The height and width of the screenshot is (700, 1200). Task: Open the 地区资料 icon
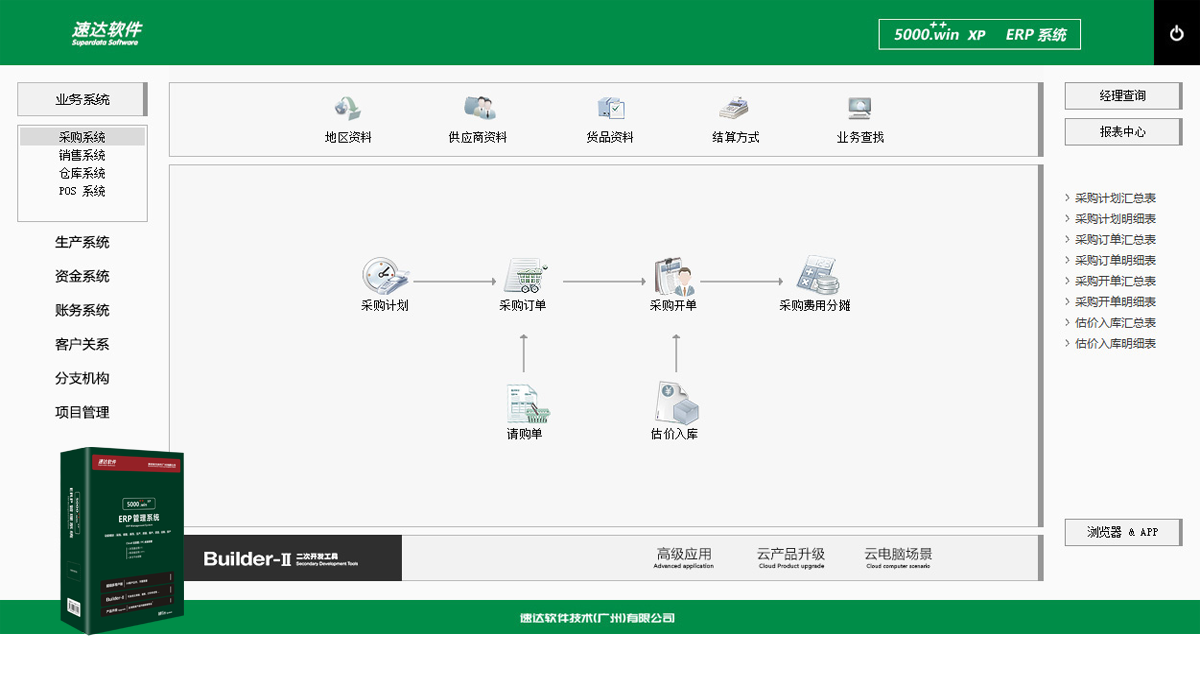pos(347,108)
